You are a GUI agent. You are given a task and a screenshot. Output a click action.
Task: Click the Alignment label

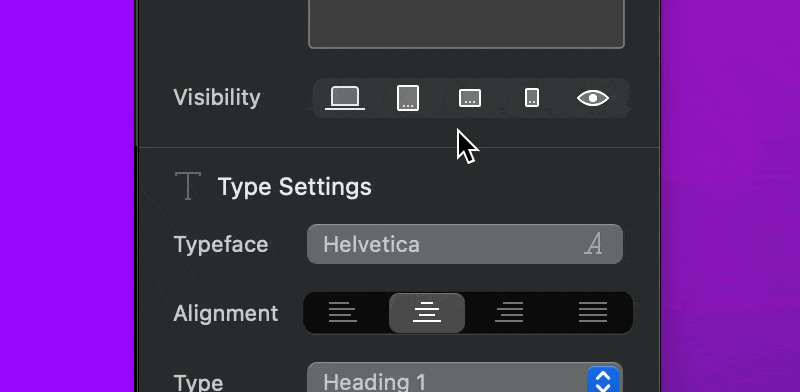pyautogui.click(x=226, y=313)
